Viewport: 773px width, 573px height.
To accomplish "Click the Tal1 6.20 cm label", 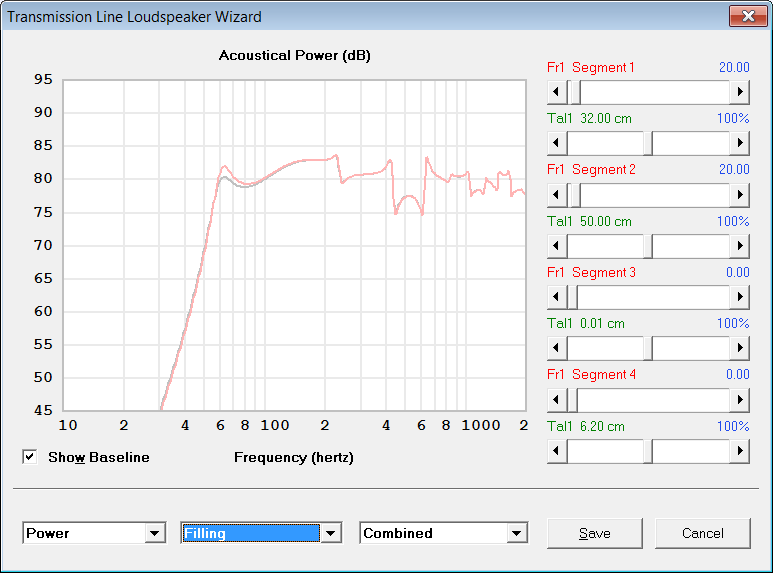I will (586, 427).
